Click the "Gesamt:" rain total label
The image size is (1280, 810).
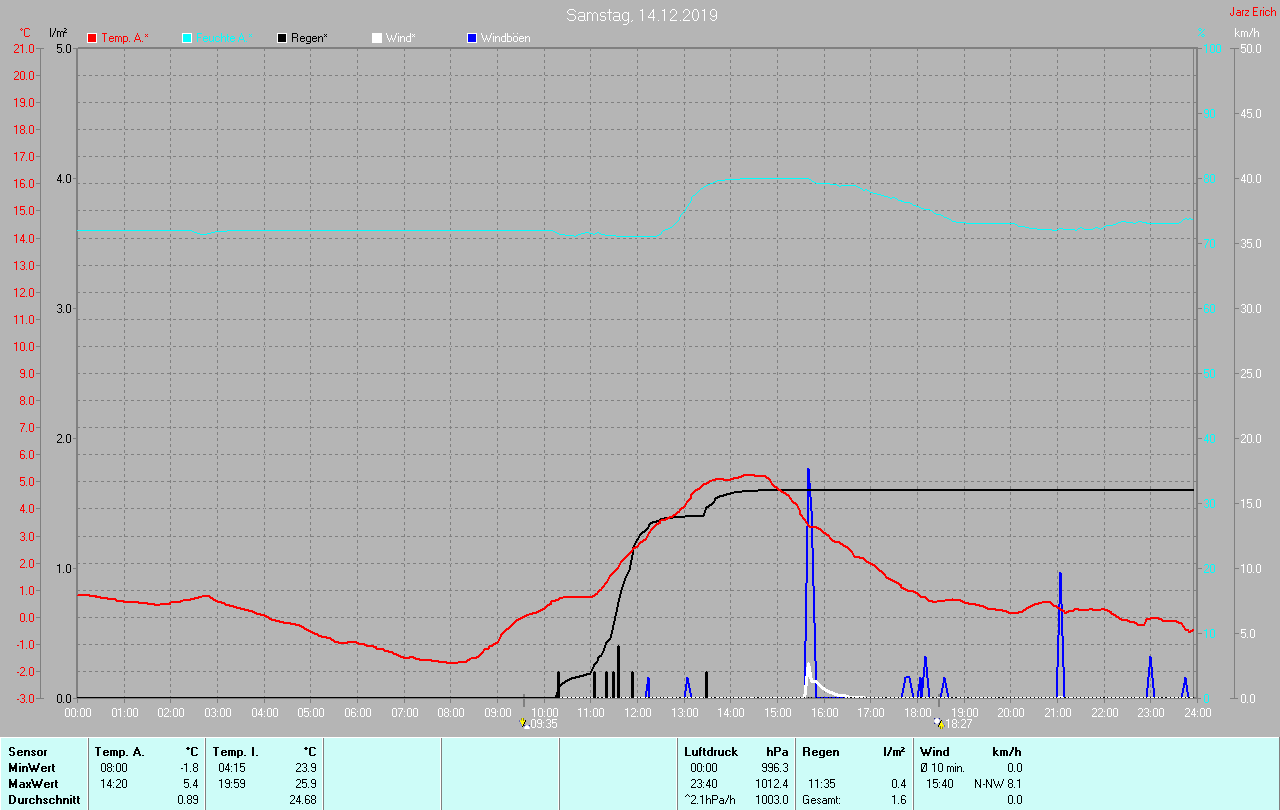[x=822, y=800]
